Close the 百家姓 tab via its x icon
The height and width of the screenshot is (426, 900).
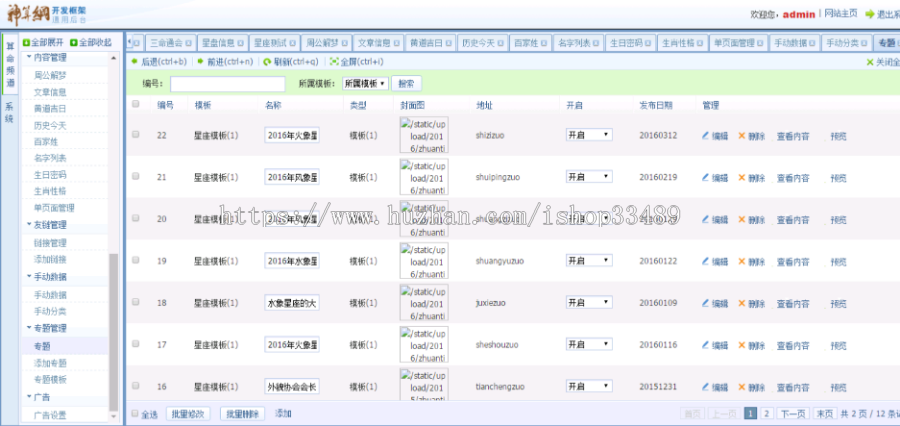543,43
